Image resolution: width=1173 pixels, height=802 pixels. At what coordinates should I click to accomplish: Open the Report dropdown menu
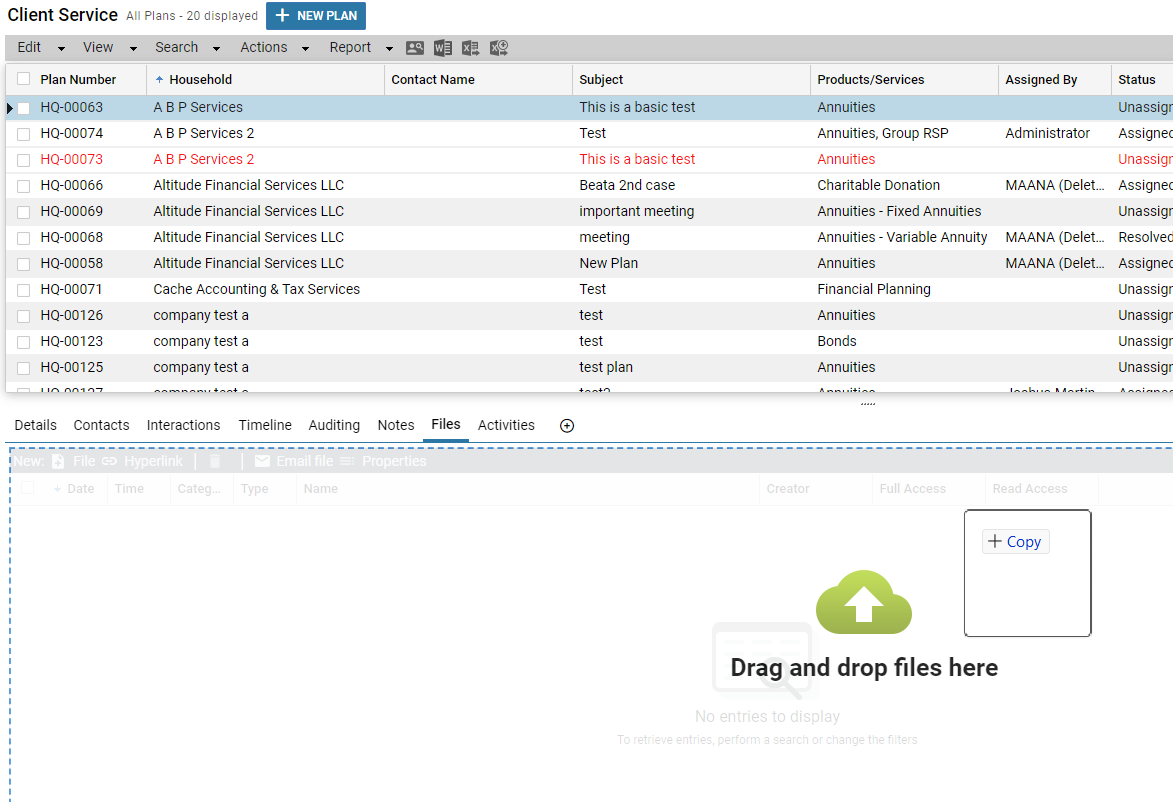[361, 47]
